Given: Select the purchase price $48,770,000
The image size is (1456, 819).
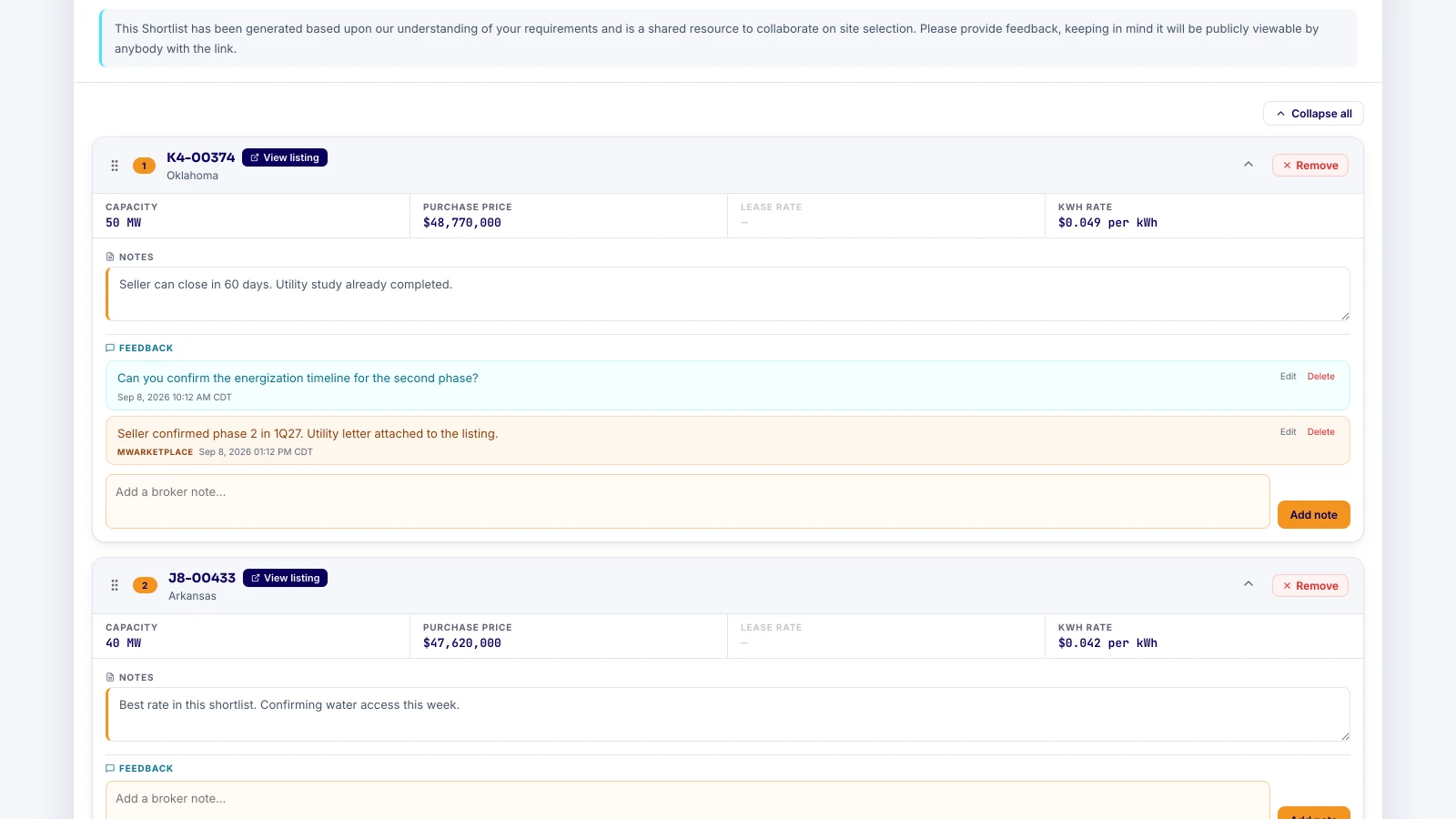Looking at the screenshot, I should [x=462, y=223].
